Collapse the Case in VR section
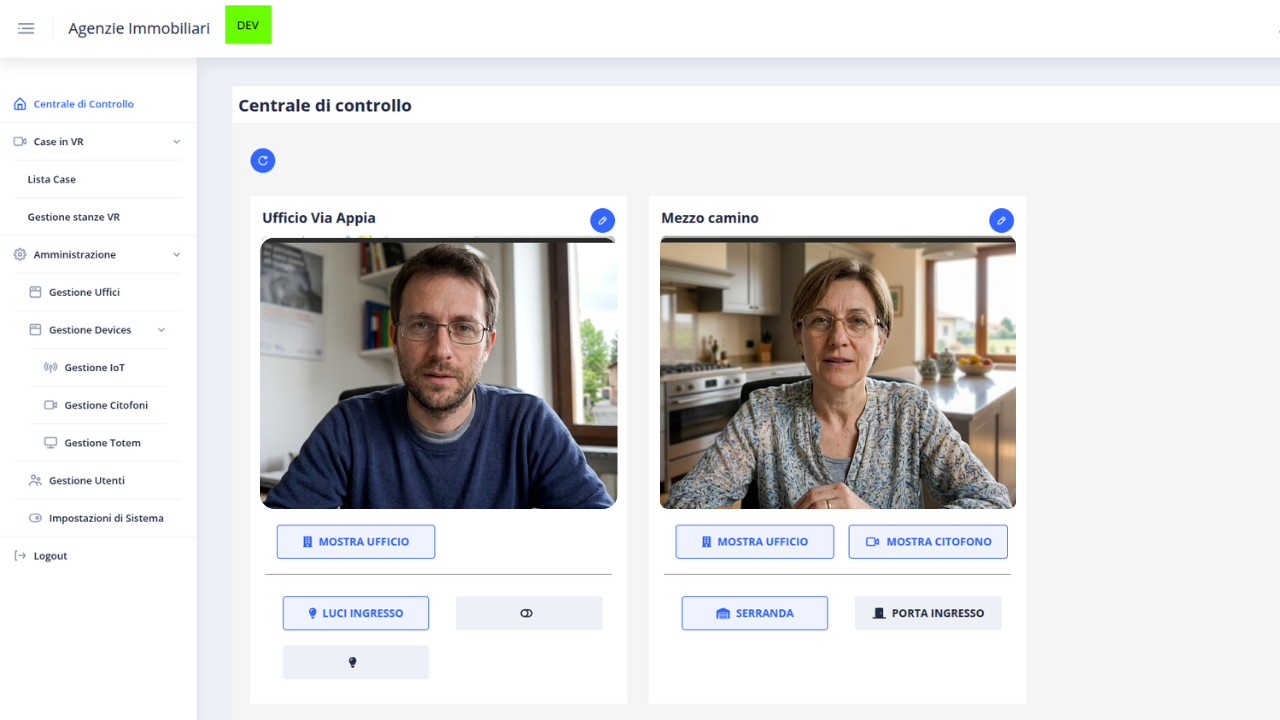Screen dimensions: 1280x720 177,141
